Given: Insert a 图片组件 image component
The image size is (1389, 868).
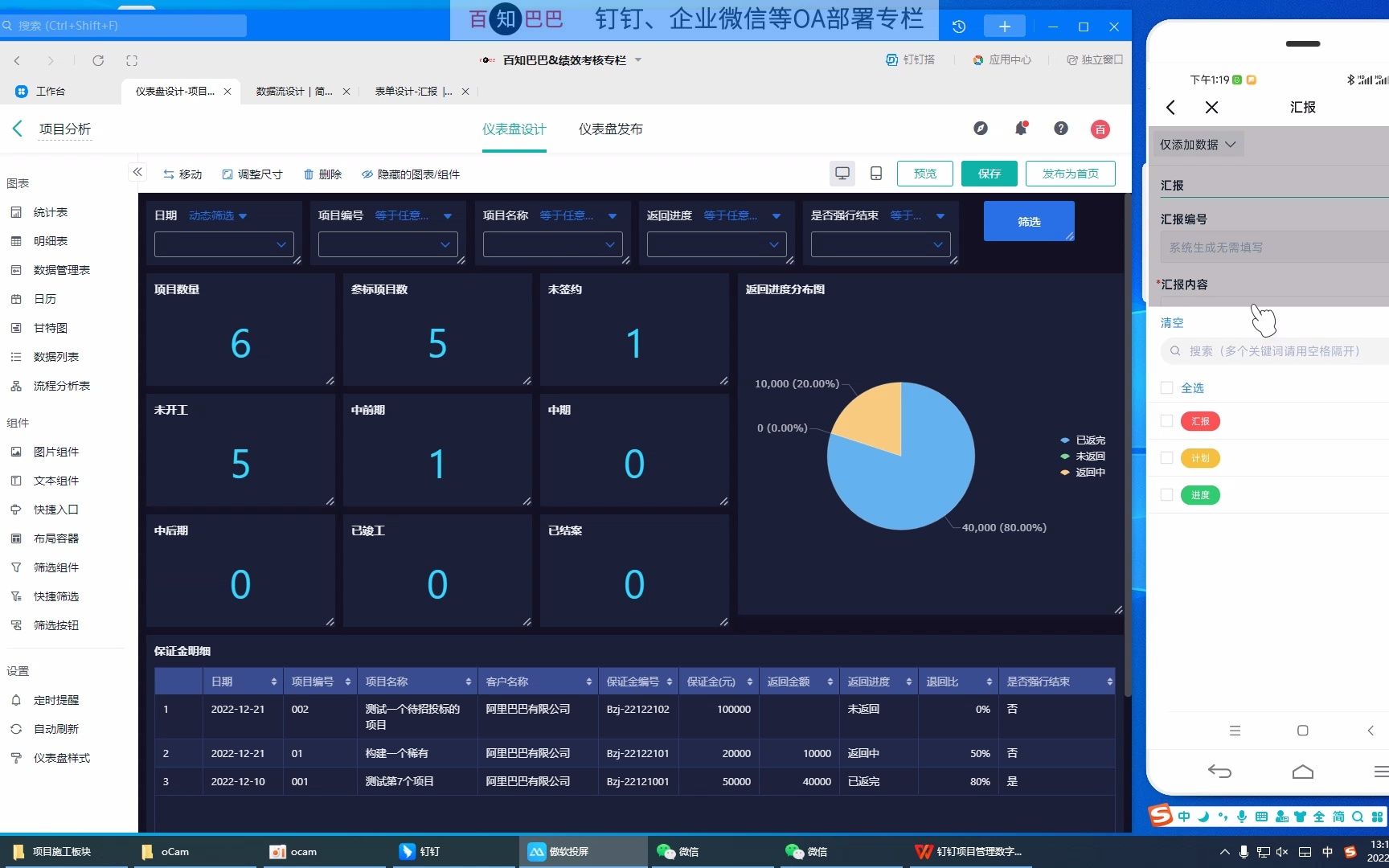Looking at the screenshot, I should tap(56, 452).
